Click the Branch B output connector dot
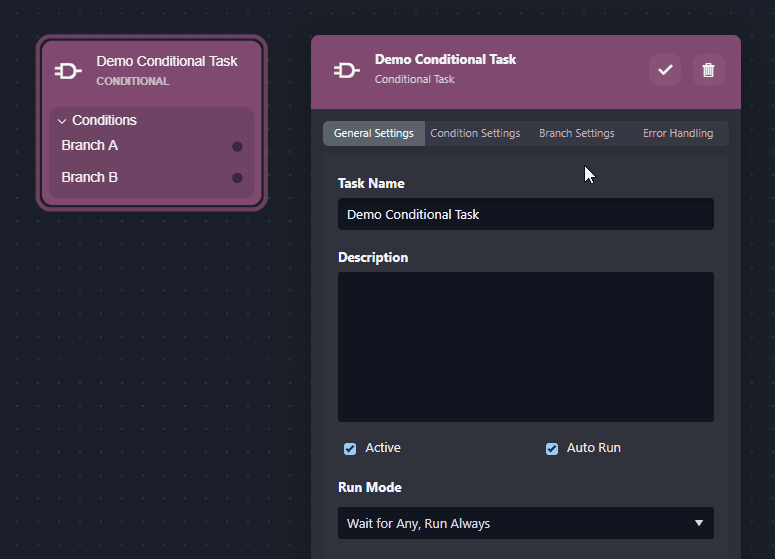The height and width of the screenshot is (559, 775). (x=237, y=178)
